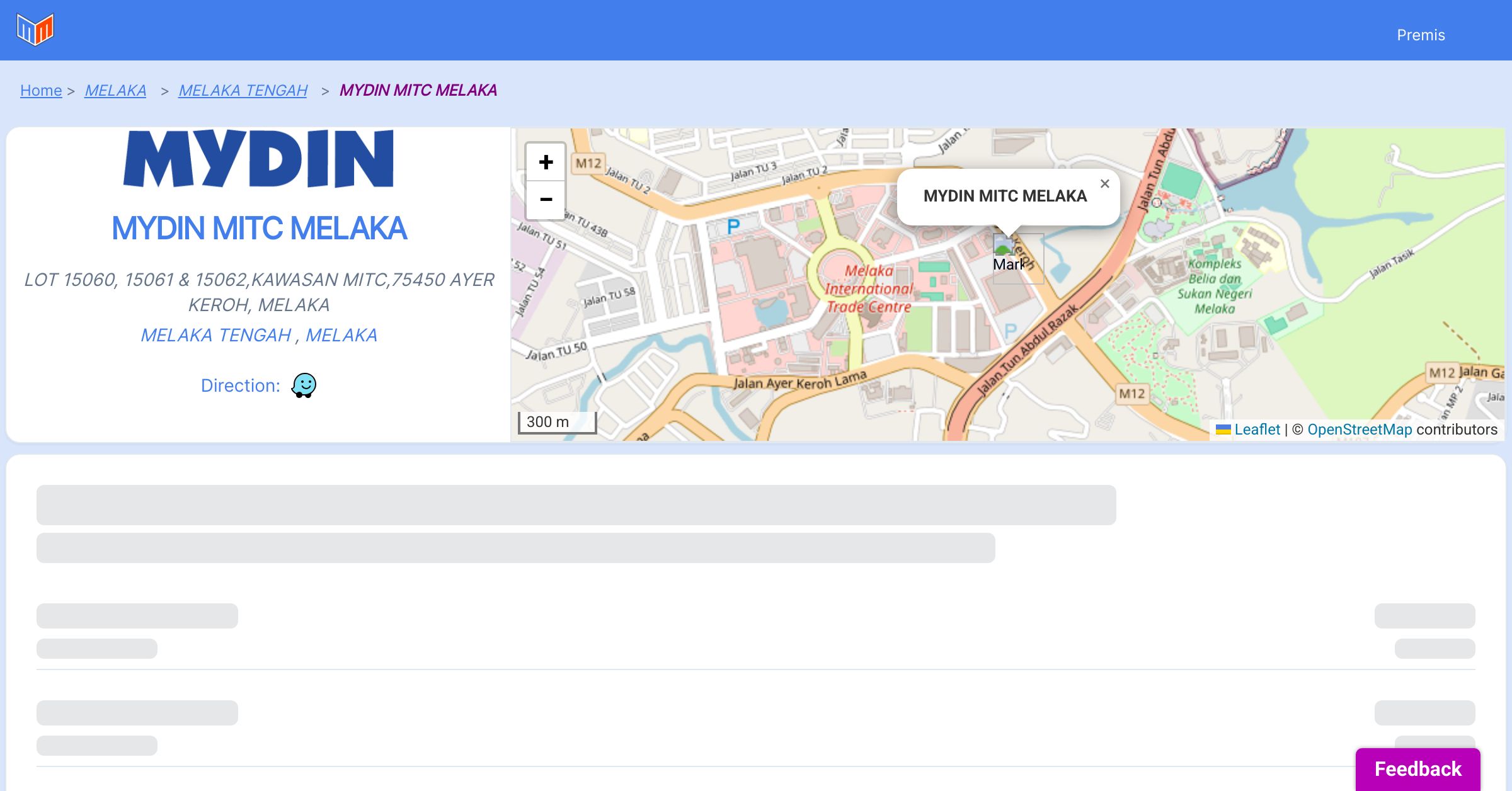This screenshot has width=1512, height=791.
Task: Open MELAKA breadcrumb link
Action: point(115,91)
